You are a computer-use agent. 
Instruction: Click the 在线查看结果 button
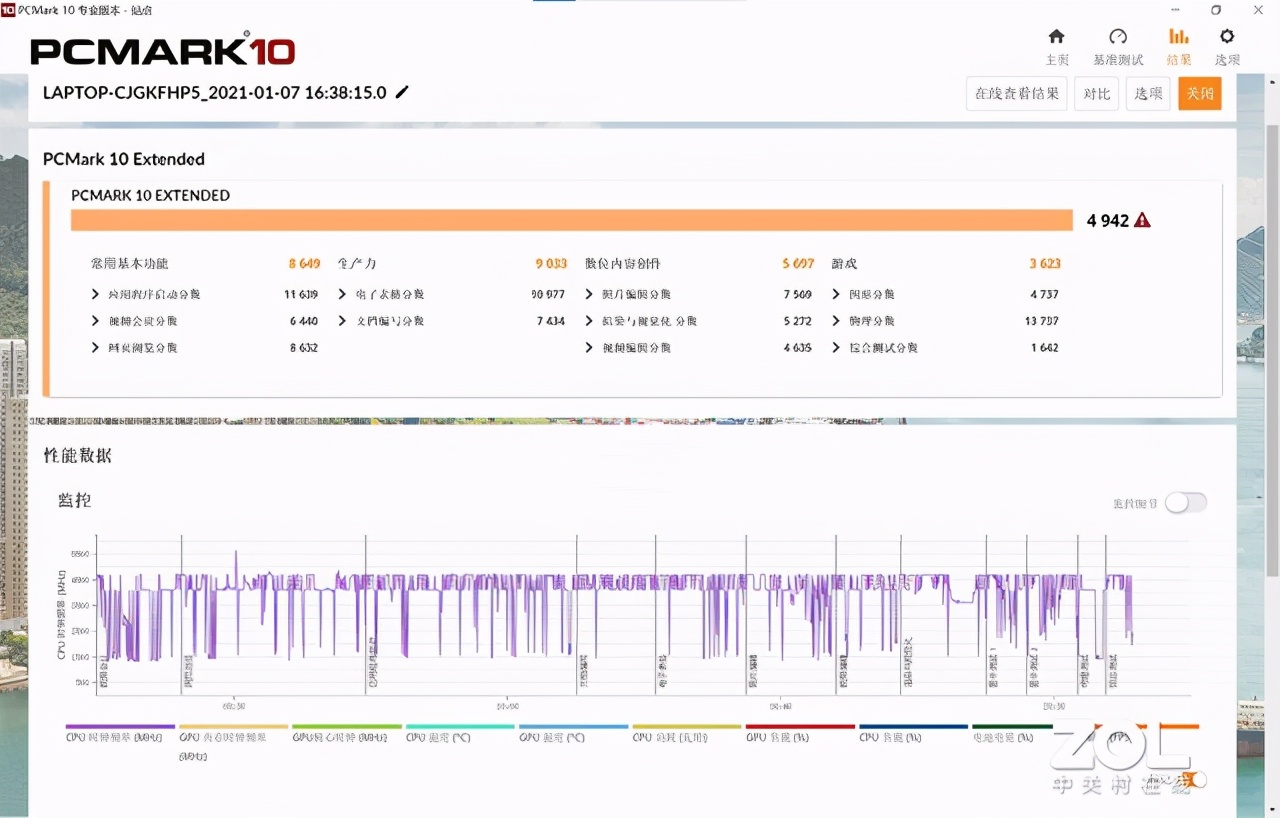[1017, 94]
